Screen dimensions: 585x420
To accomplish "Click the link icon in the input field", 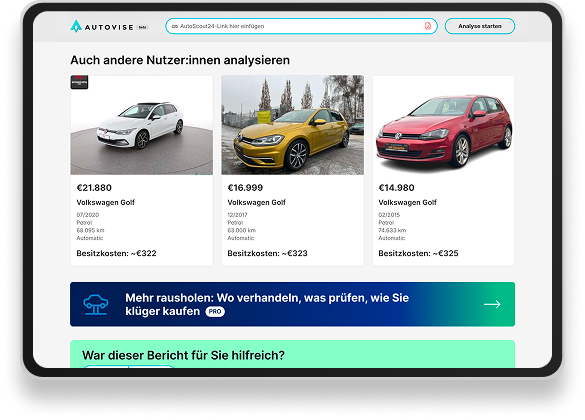I will (x=175, y=26).
